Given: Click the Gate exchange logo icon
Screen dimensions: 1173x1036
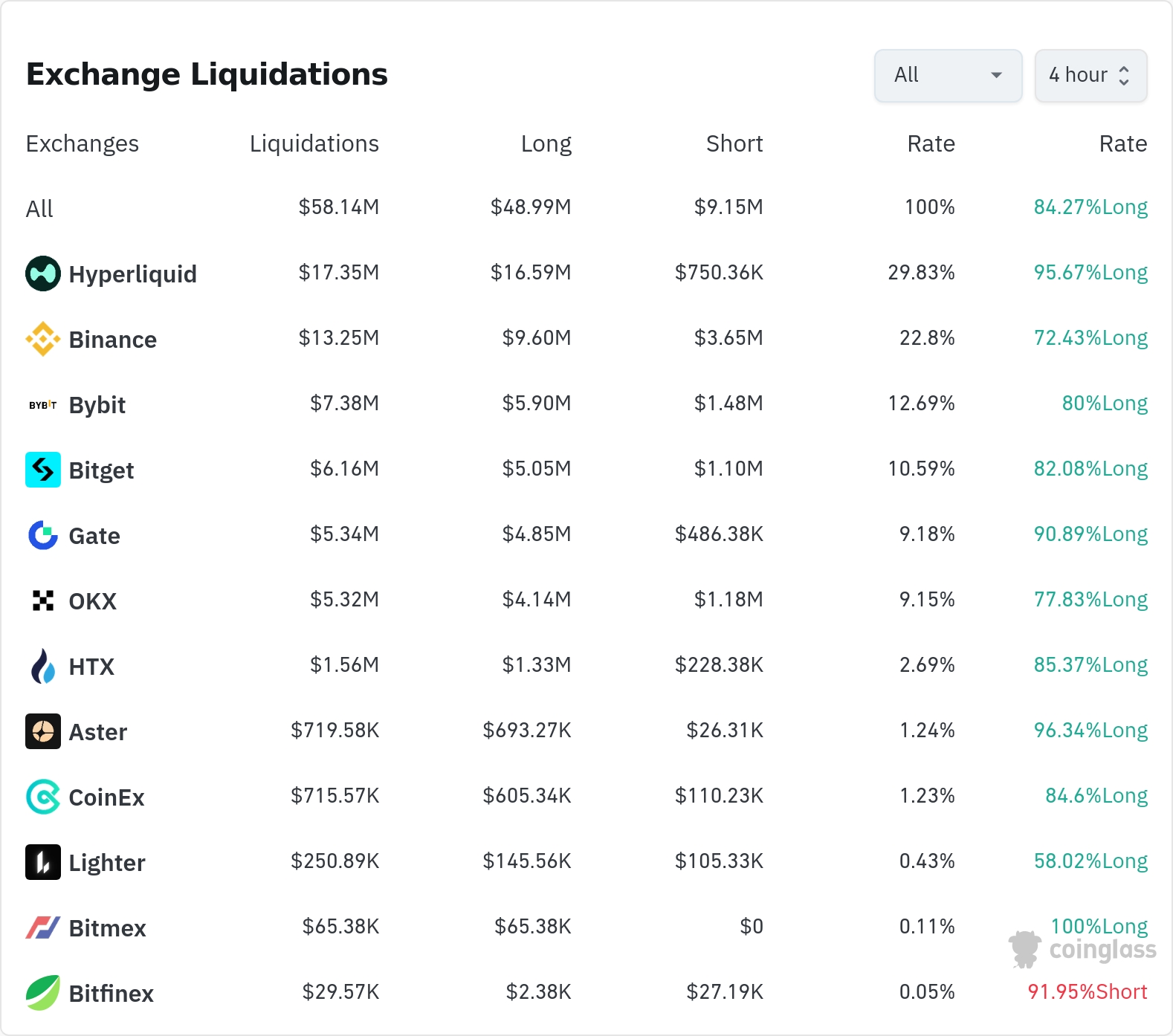Looking at the screenshot, I should click(43, 535).
